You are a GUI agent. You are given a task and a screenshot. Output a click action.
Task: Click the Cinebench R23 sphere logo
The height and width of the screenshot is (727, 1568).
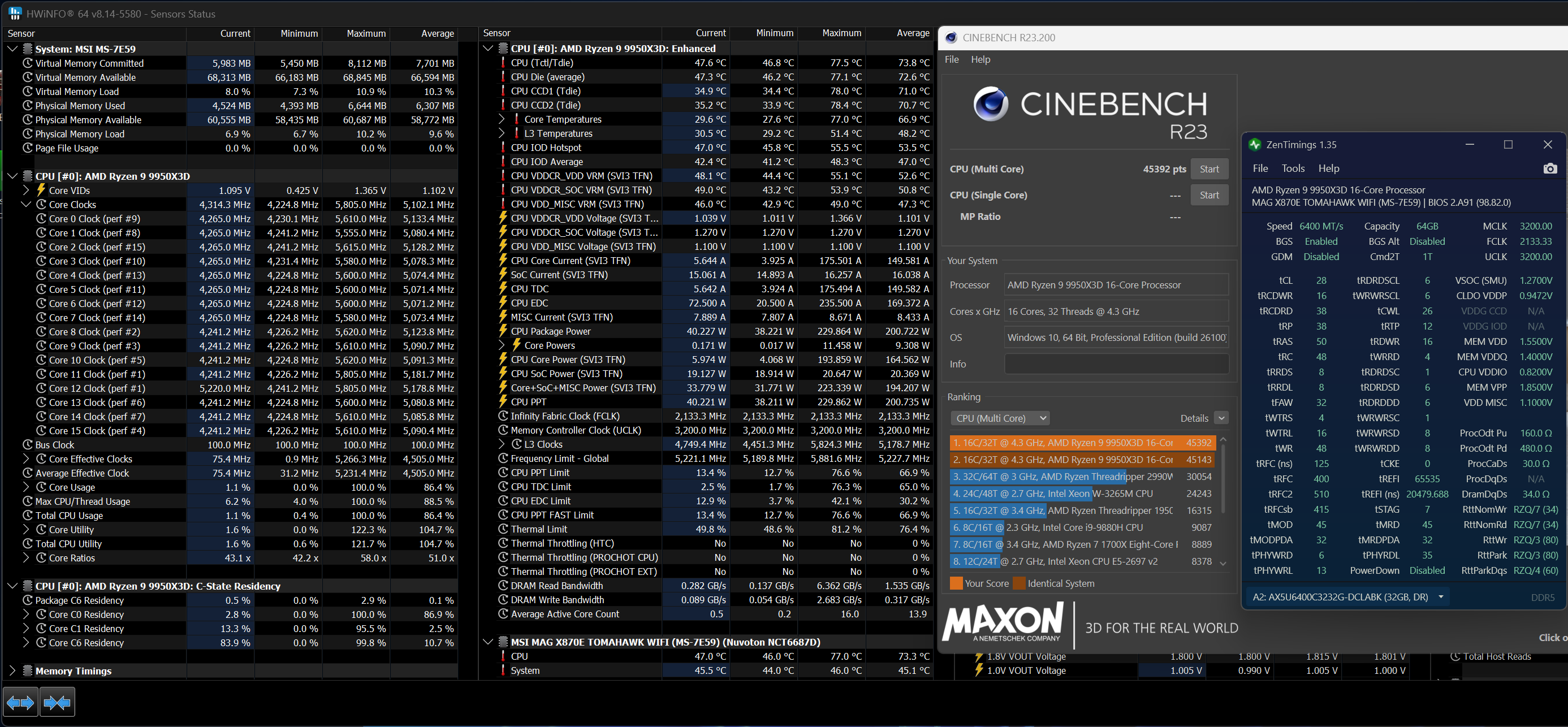point(990,104)
